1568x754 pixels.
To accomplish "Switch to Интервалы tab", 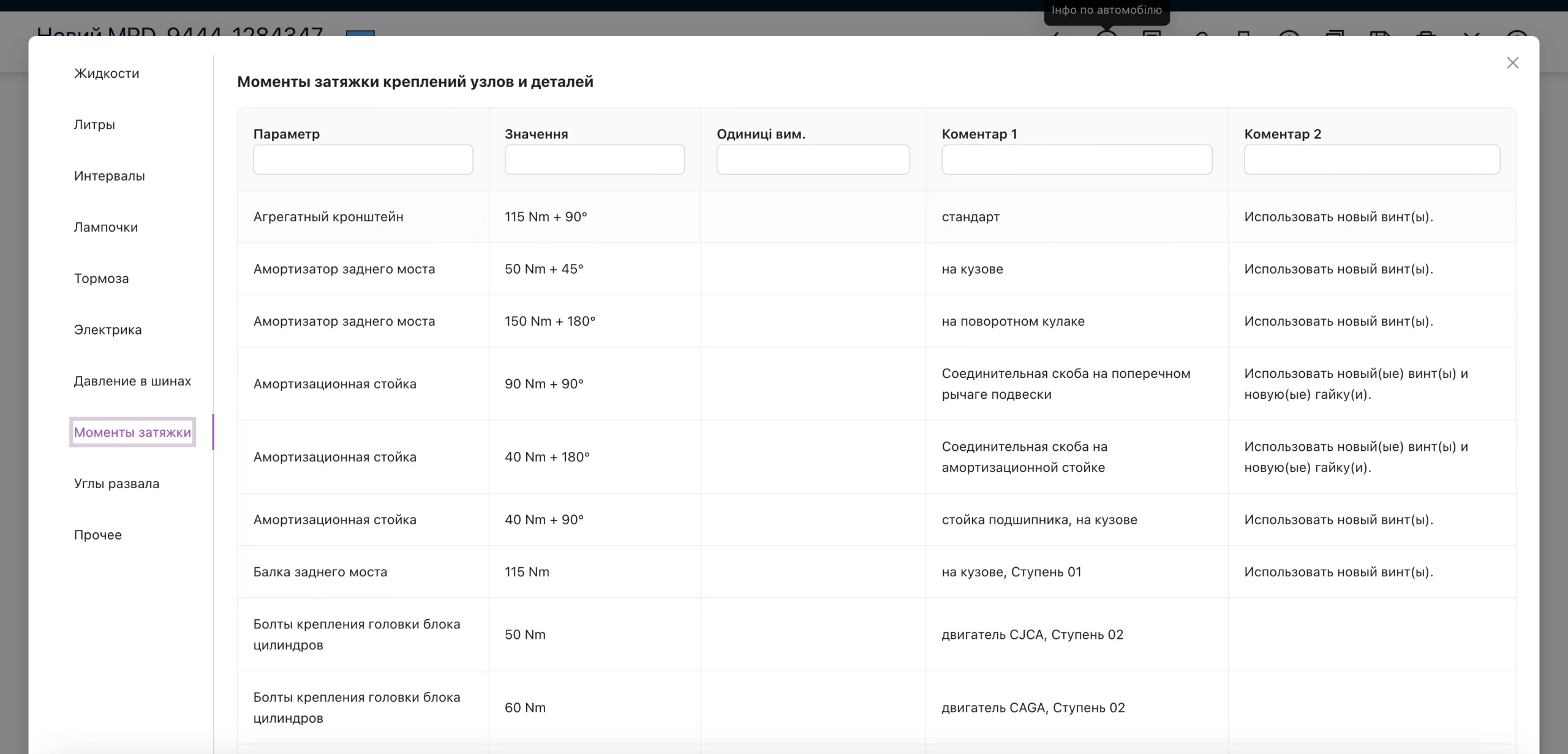I will pyautogui.click(x=110, y=176).
